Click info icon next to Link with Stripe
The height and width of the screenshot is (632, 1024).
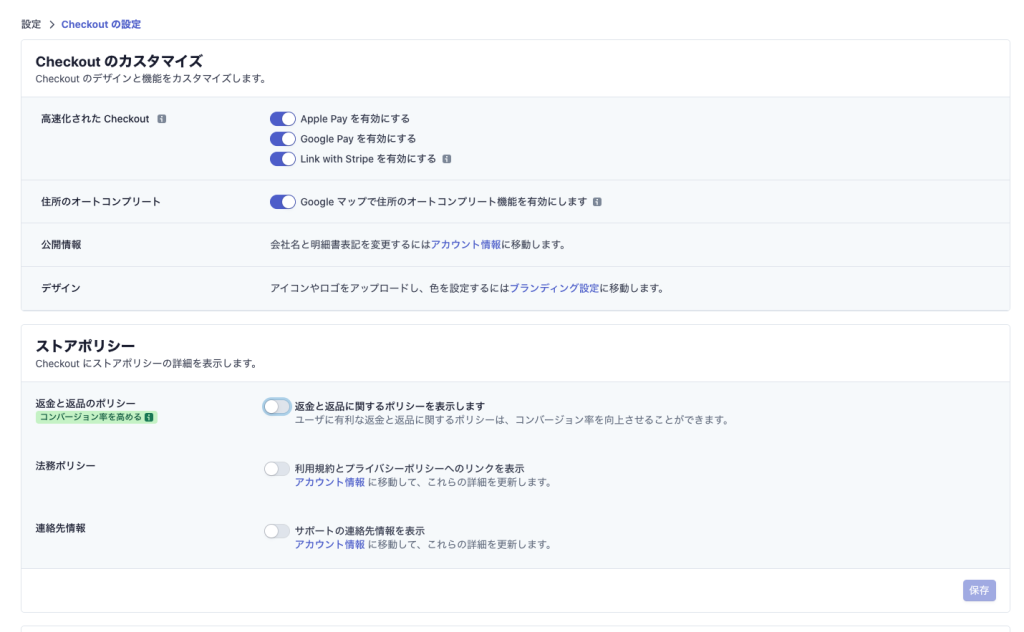pos(447,159)
